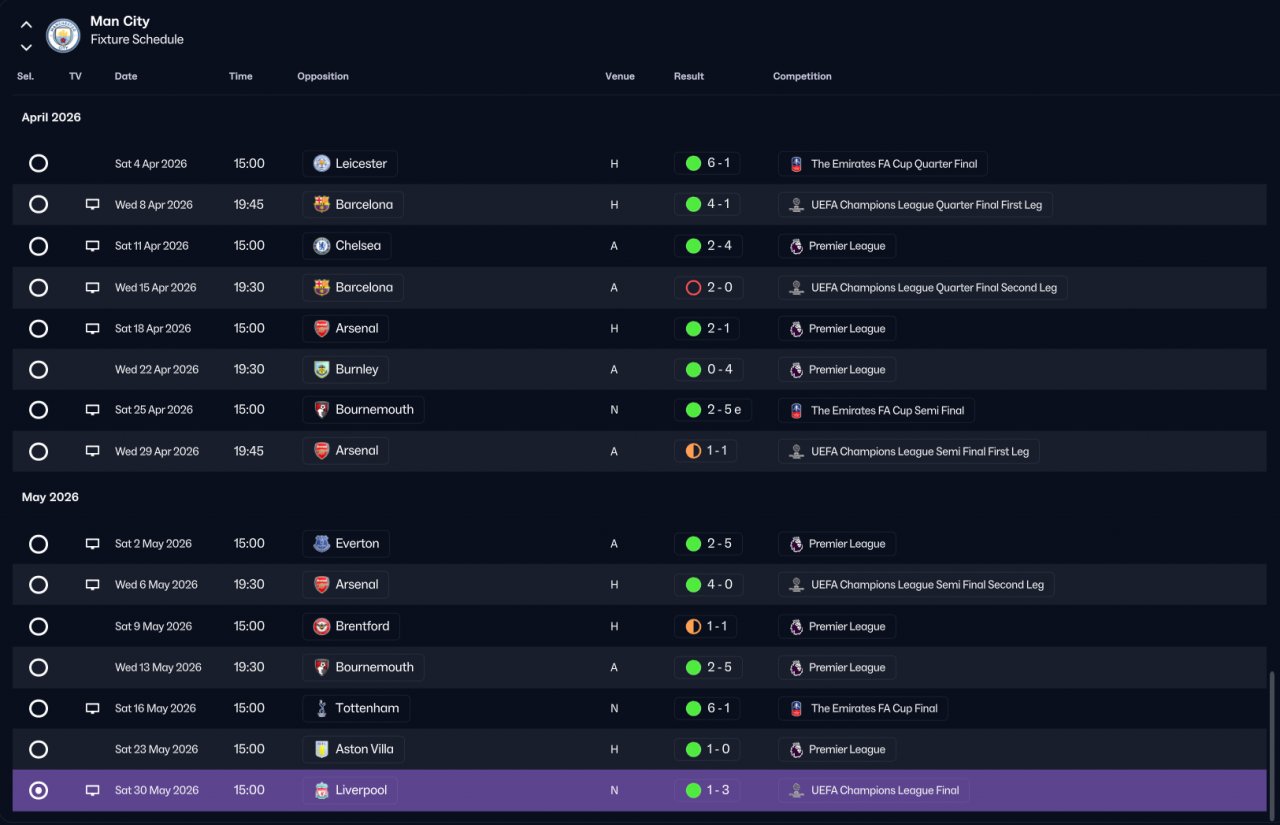The height and width of the screenshot is (825, 1280).
Task: Open Chelsea team button
Action: (x=347, y=245)
